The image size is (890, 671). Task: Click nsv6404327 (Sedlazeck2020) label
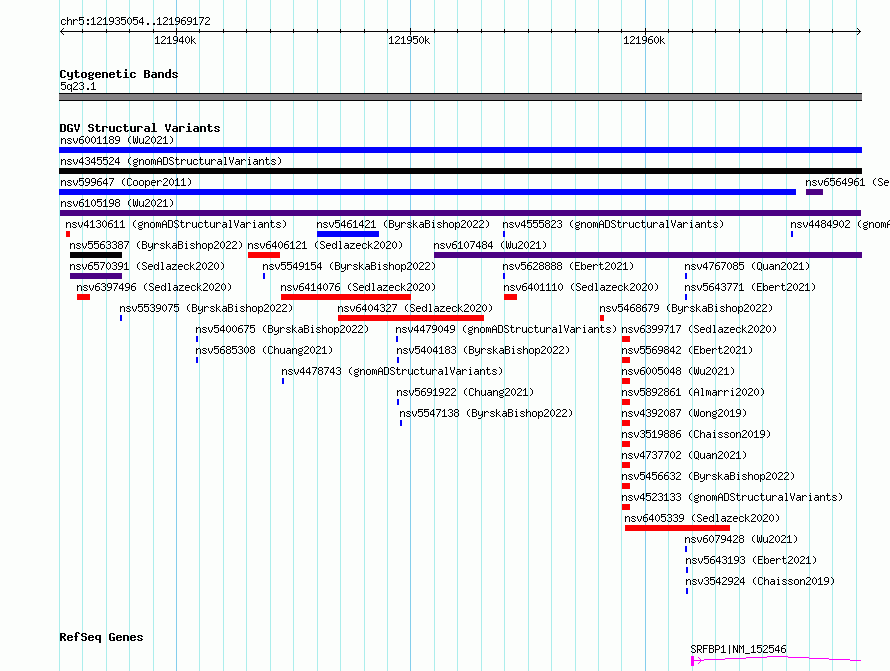coord(415,308)
